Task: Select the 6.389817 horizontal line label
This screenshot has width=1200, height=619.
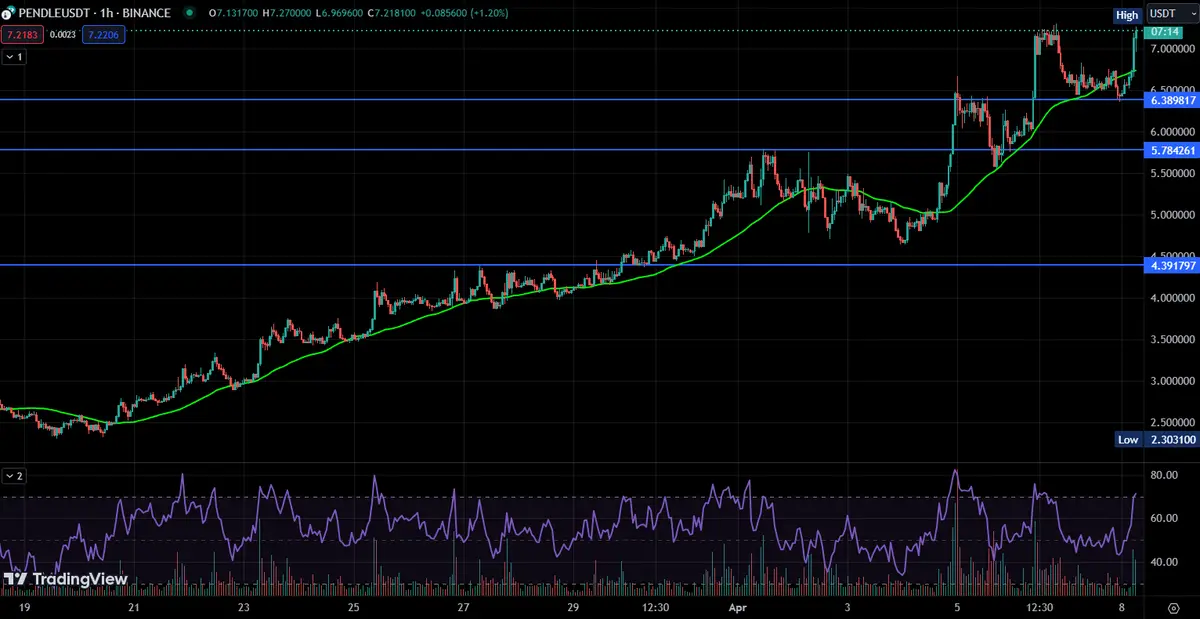Action: [1172, 100]
